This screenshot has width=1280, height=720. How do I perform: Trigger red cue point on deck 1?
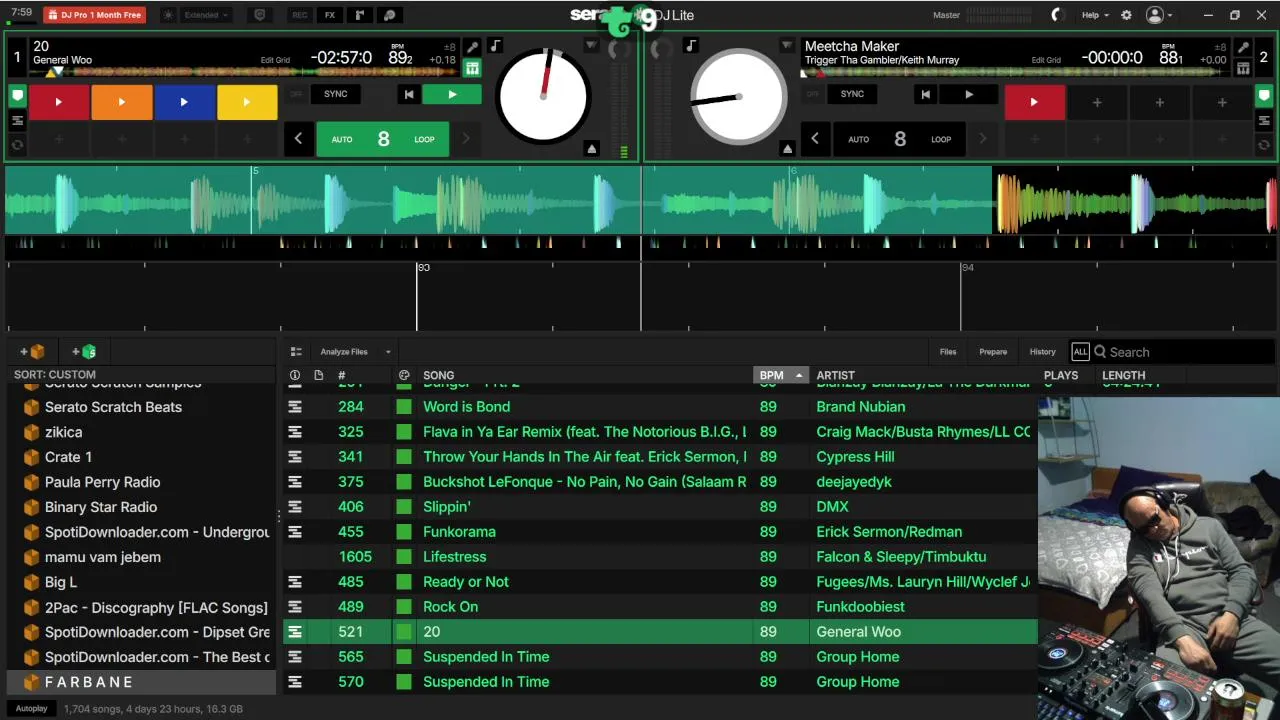[x=59, y=102]
